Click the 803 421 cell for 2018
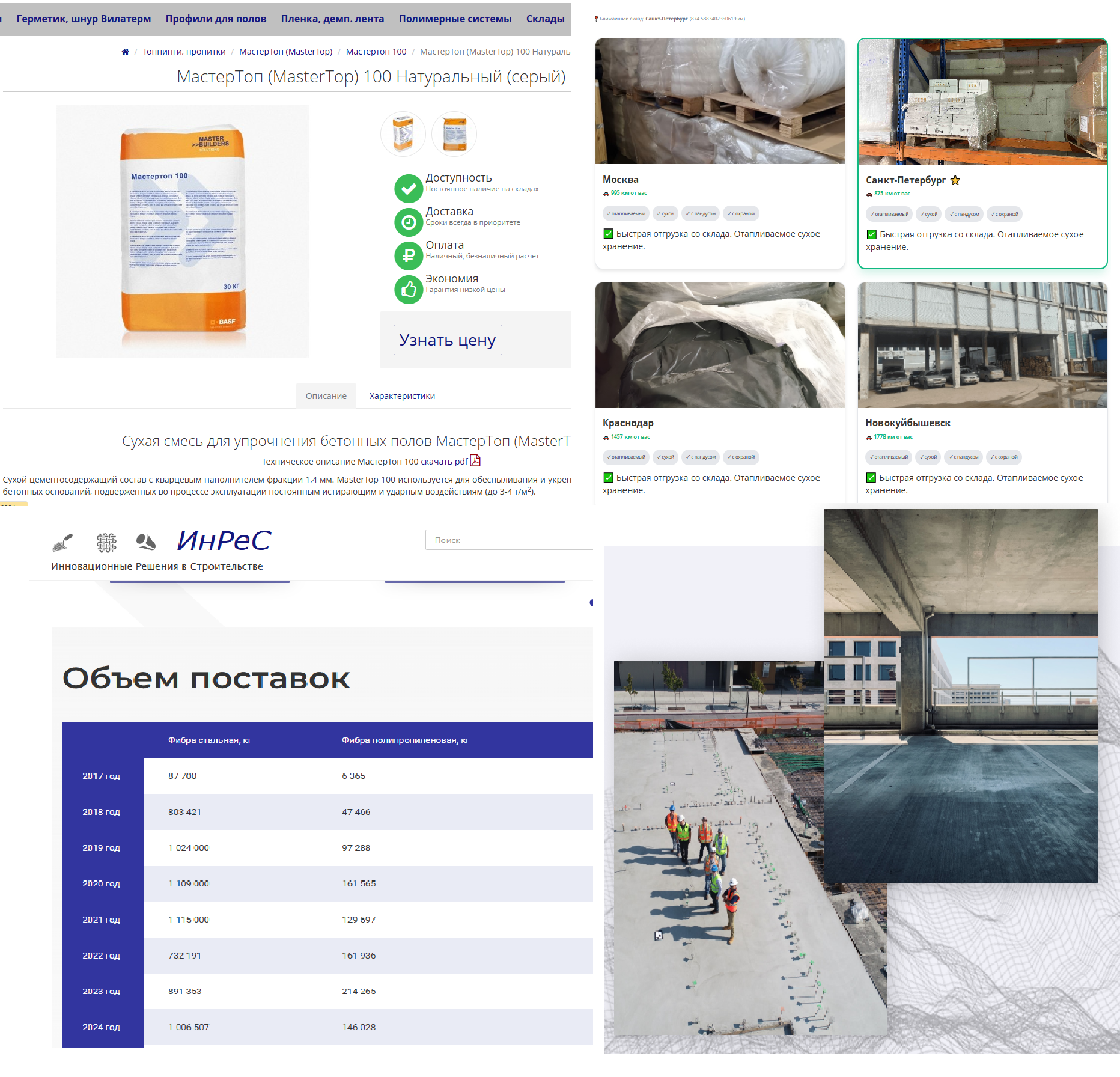Image resolution: width=1120 pixels, height=1077 pixels. 185,812
